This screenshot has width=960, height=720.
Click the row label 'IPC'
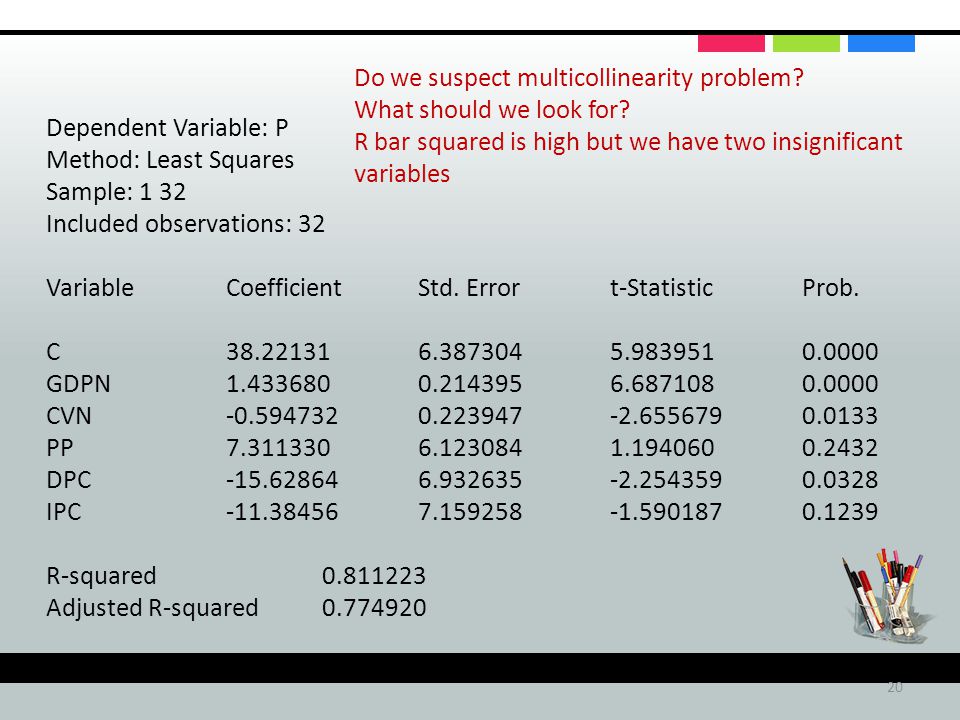pyautogui.click(x=64, y=511)
